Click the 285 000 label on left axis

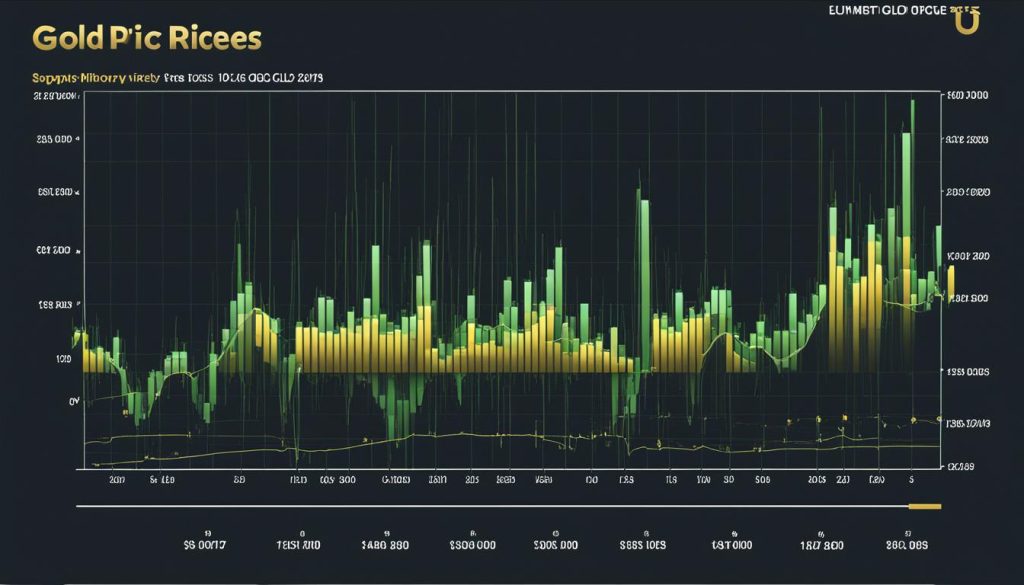(54, 141)
